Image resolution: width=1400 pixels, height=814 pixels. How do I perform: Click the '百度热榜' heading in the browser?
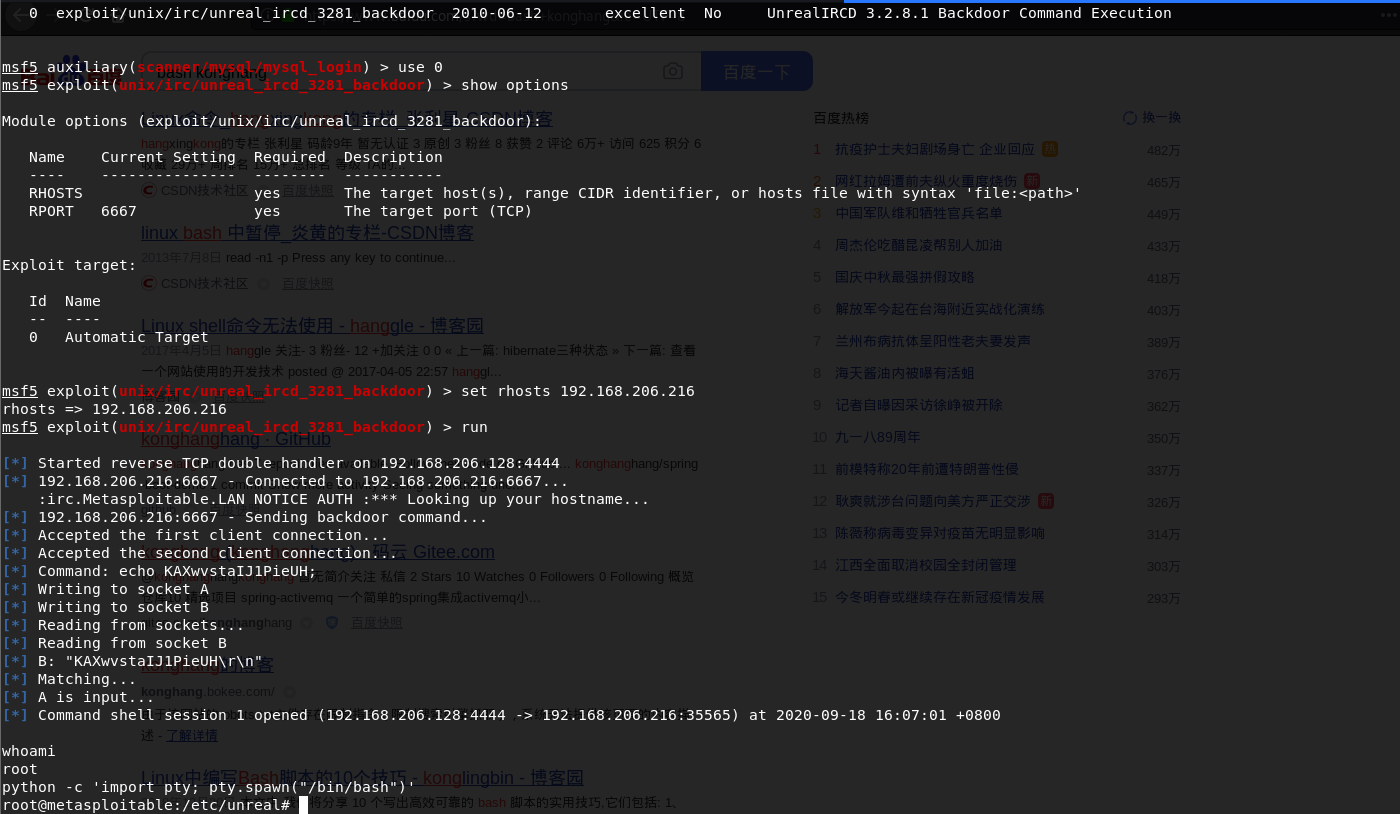841,118
